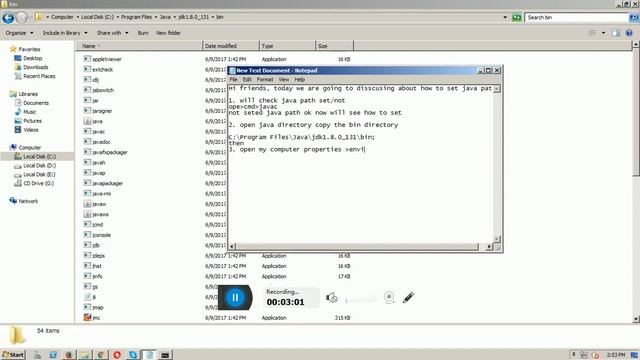This screenshot has height=360, width=640.
Task: Open command prompt taskbar icon
Action: click(165, 355)
